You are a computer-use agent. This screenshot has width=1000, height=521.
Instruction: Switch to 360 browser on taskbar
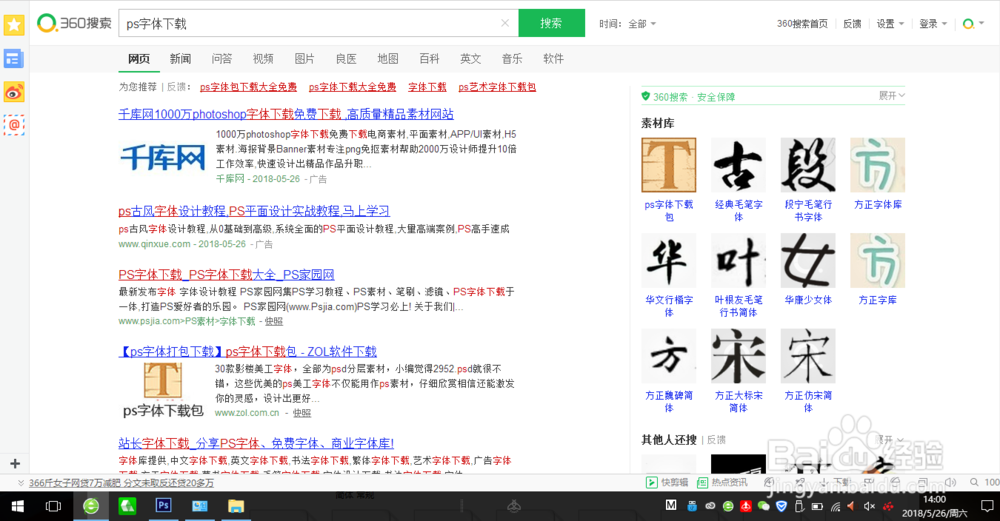(x=91, y=506)
